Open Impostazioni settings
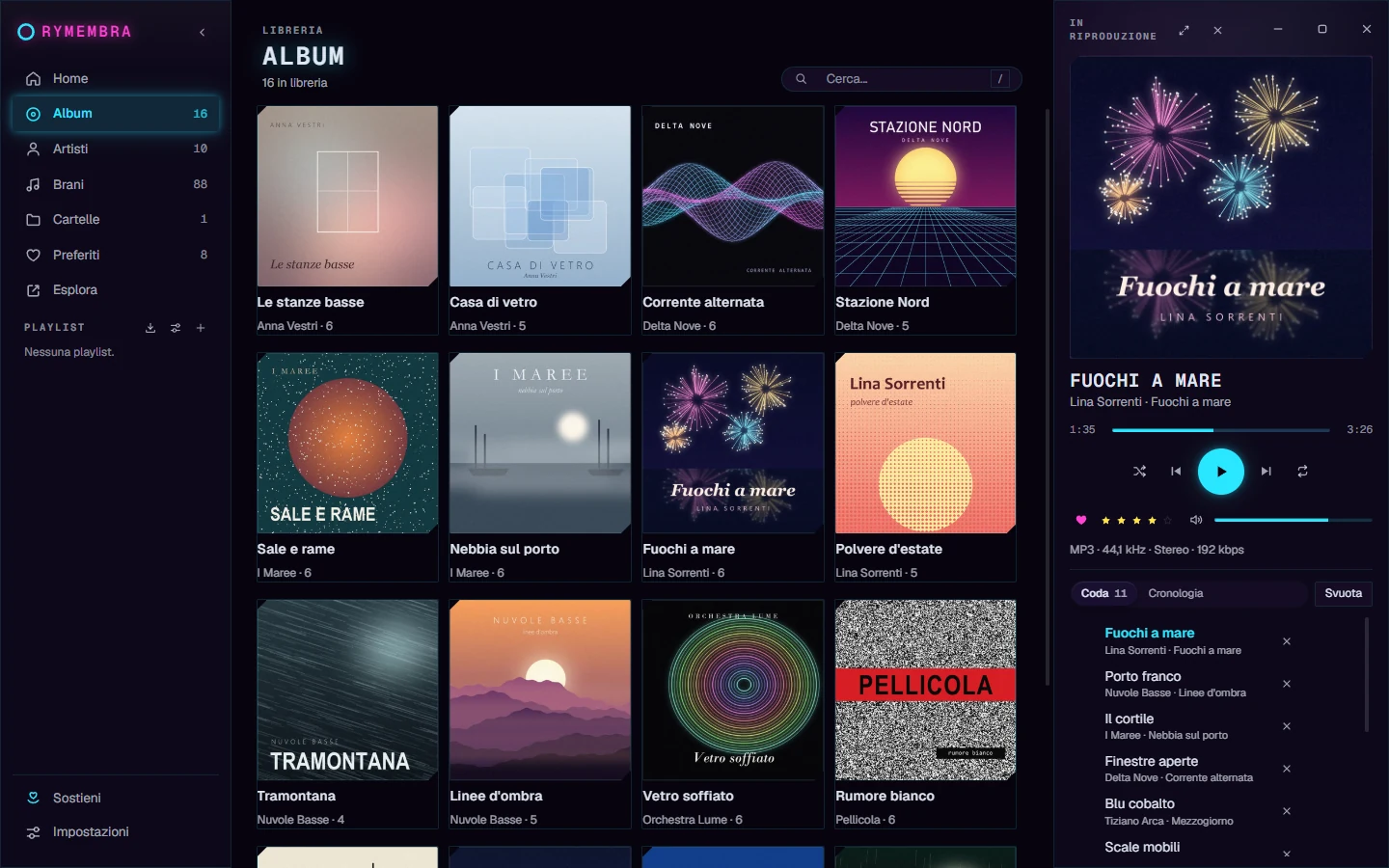 (x=116, y=831)
